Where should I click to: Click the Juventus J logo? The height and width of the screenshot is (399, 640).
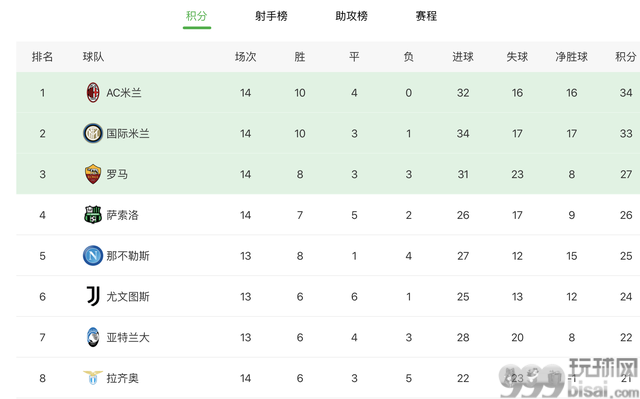(93, 296)
